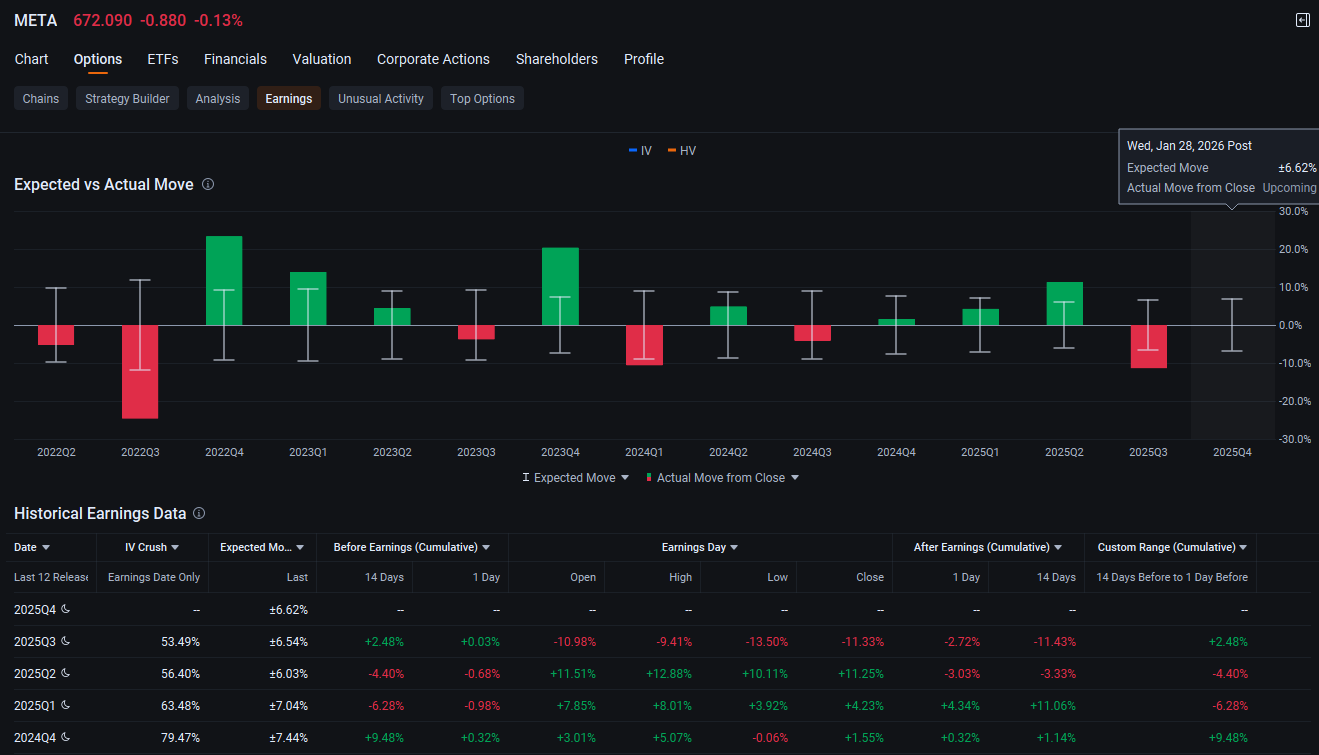1319x755 pixels.
Task: Click the 2023Q4 label on the chart axis
Action: (x=560, y=452)
